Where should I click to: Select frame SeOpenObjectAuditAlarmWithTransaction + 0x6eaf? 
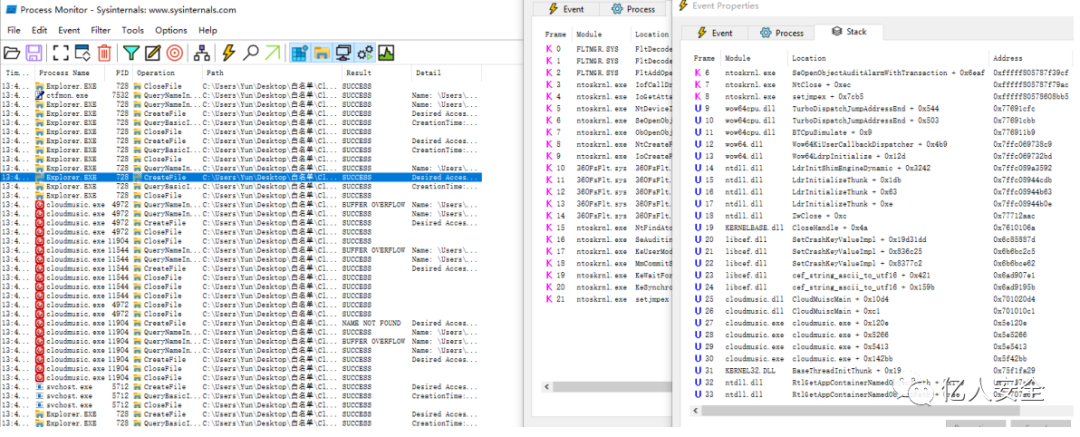[x=888, y=72]
